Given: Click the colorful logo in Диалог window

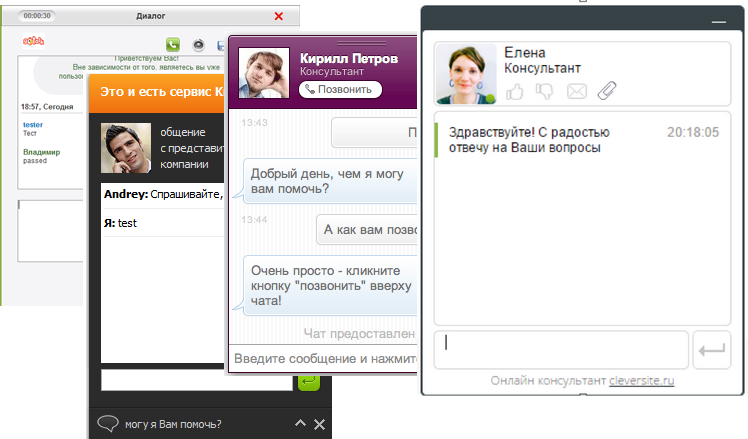Looking at the screenshot, I should coord(33,42).
